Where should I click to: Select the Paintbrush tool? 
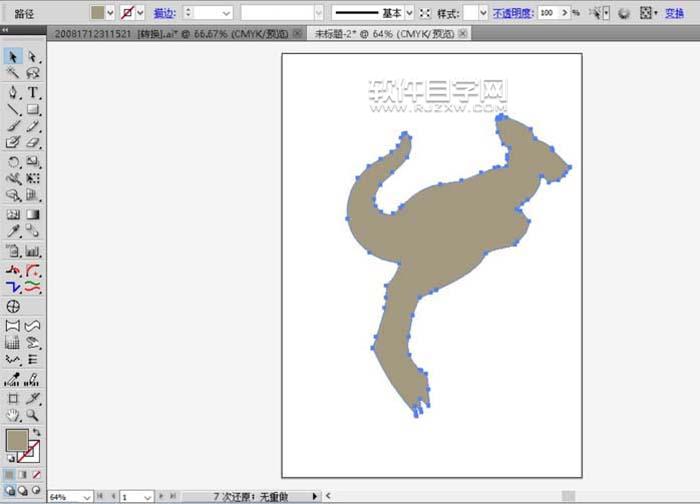(12, 126)
